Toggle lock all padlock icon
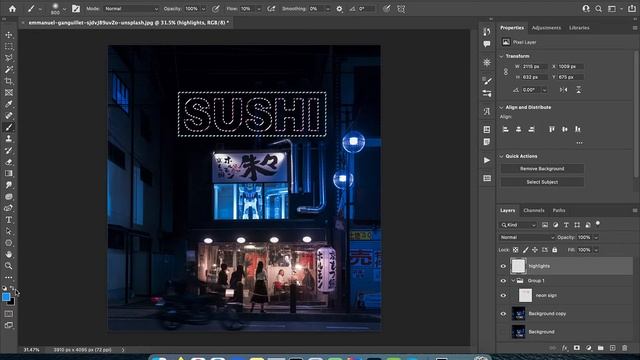This screenshot has height=360, width=640. click(x=554, y=250)
